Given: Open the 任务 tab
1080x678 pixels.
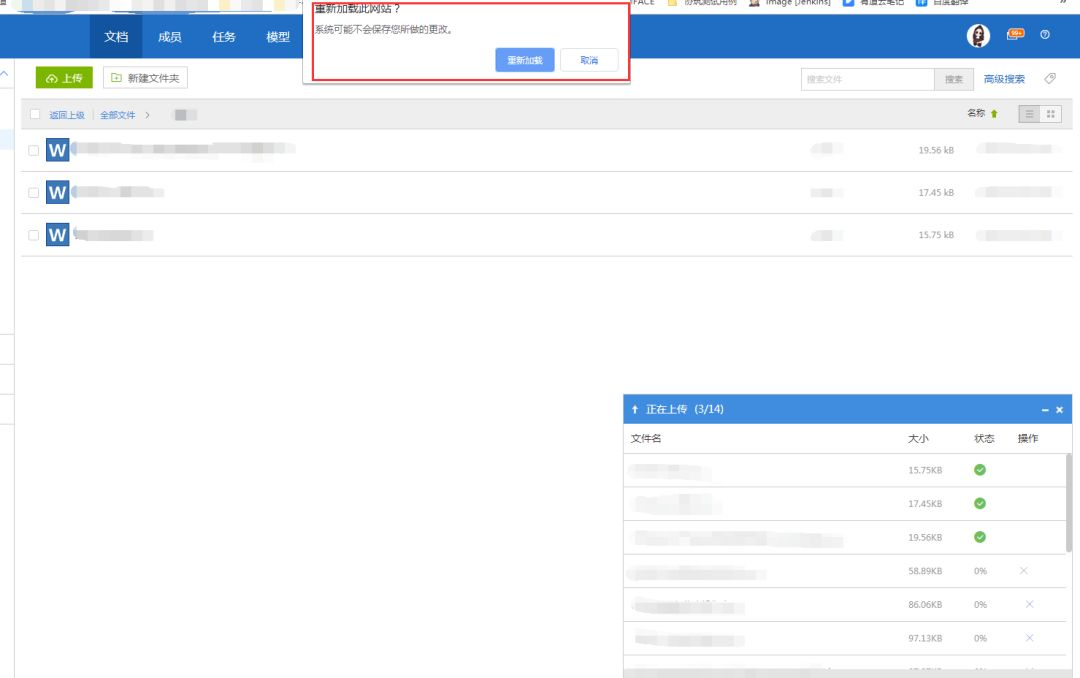Looking at the screenshot, I should pyautogui.click(x=224, y=37).
